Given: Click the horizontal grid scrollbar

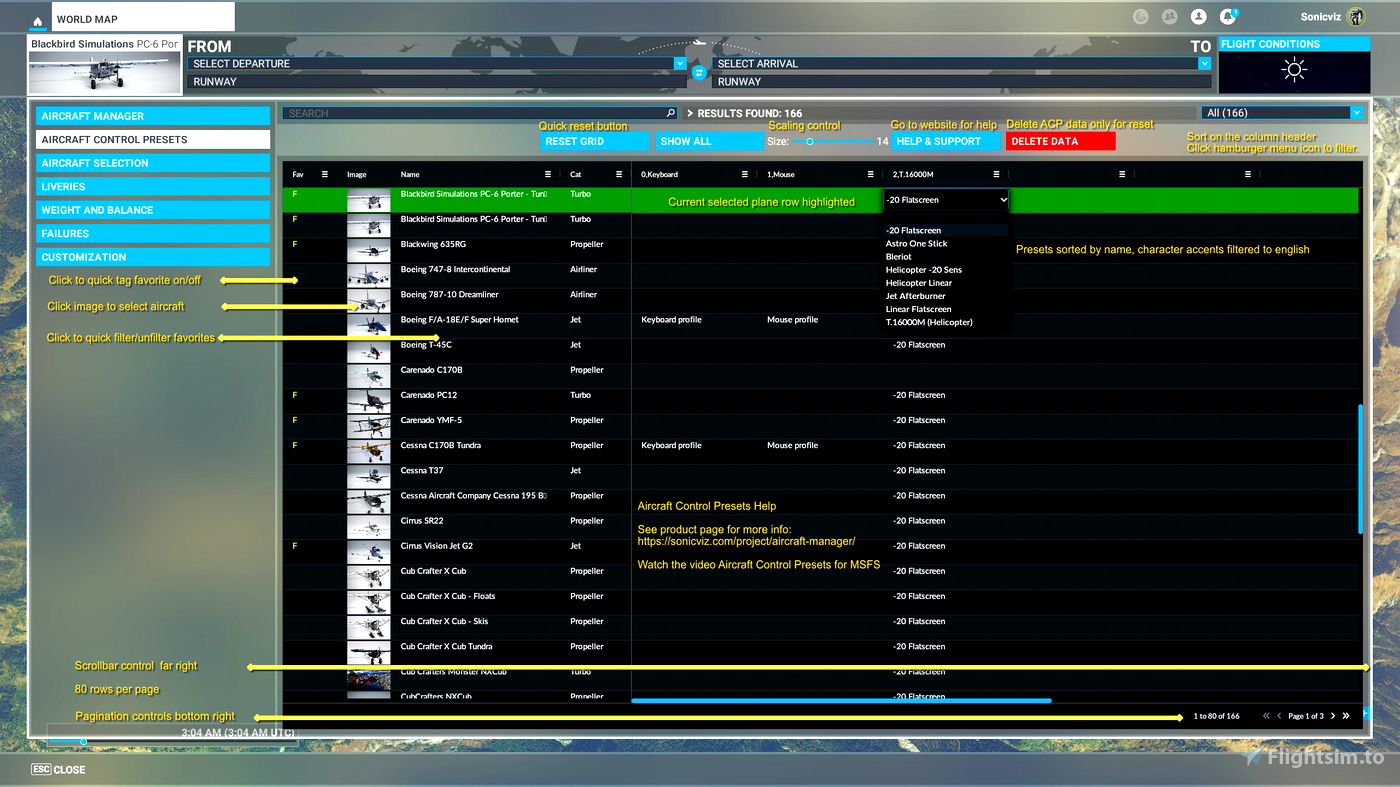Looking at the screenshot, I should pyautogui.click(x=841, y=701).
